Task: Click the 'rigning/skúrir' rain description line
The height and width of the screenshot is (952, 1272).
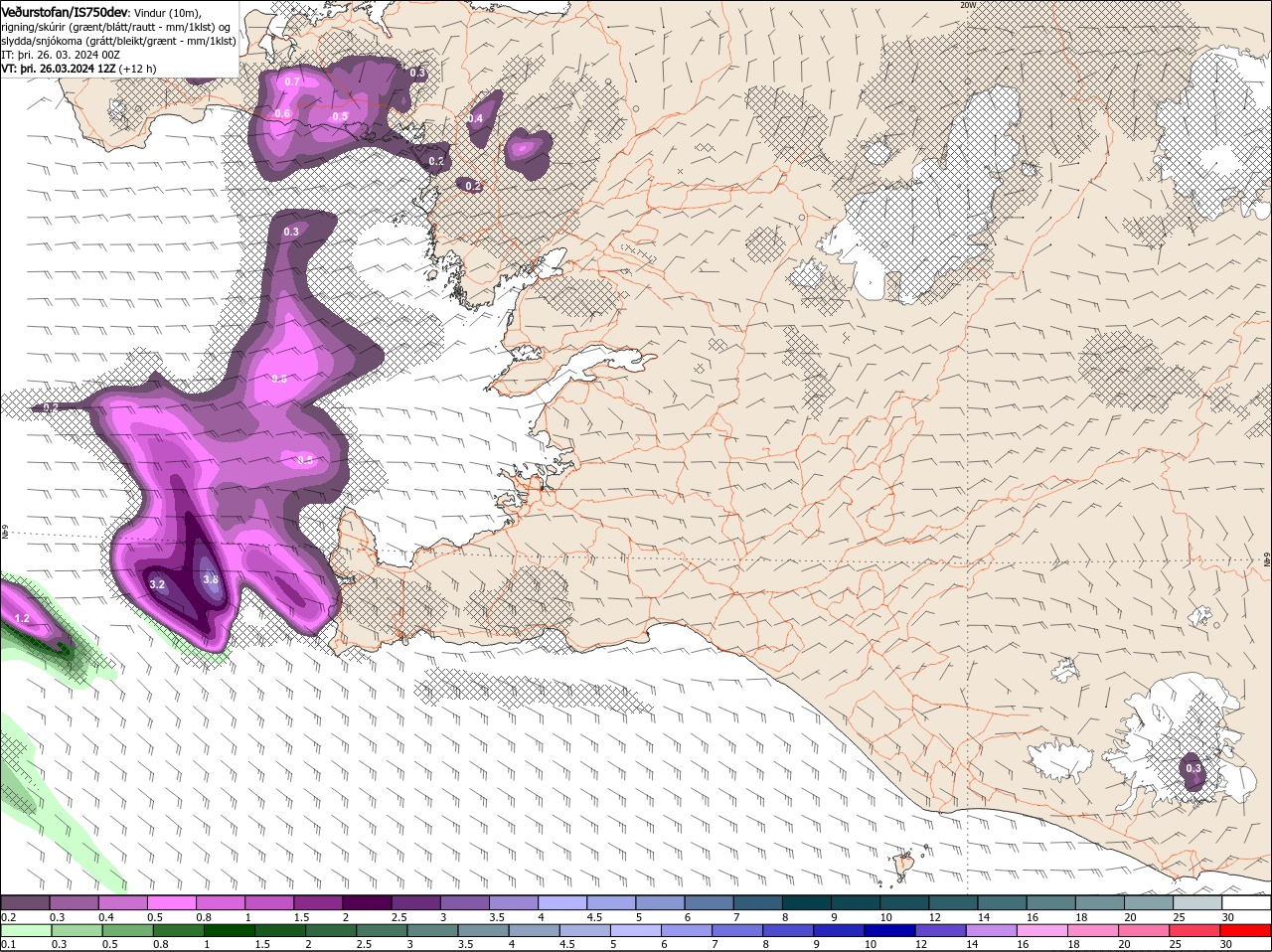Action: pyautogui.click(x=117, y=27)
